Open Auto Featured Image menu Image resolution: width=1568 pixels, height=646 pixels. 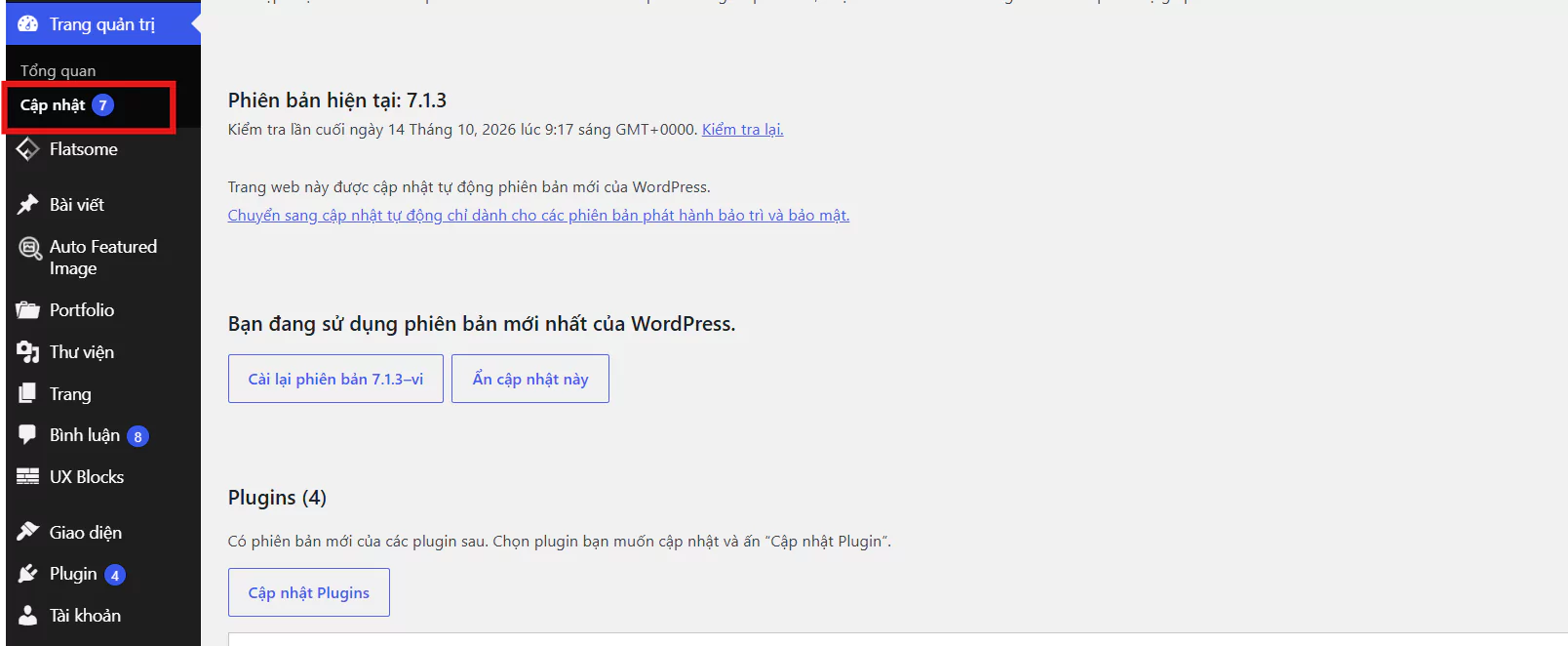[103, 258]
